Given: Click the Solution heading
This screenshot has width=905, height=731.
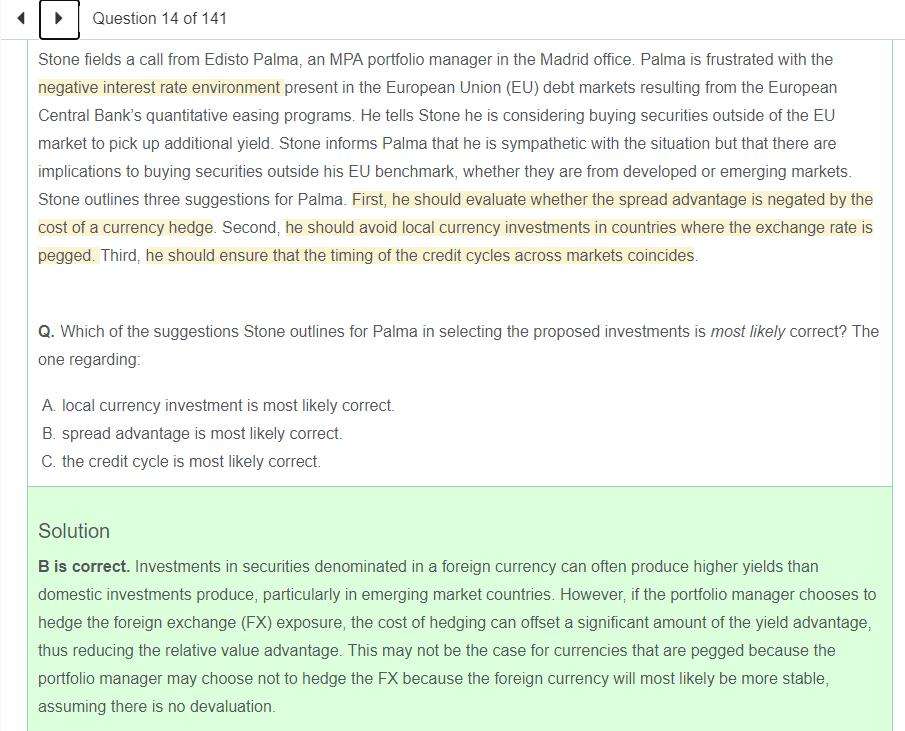Looking at the screenshot, I should pyautogui.click(x=74, y=531).
